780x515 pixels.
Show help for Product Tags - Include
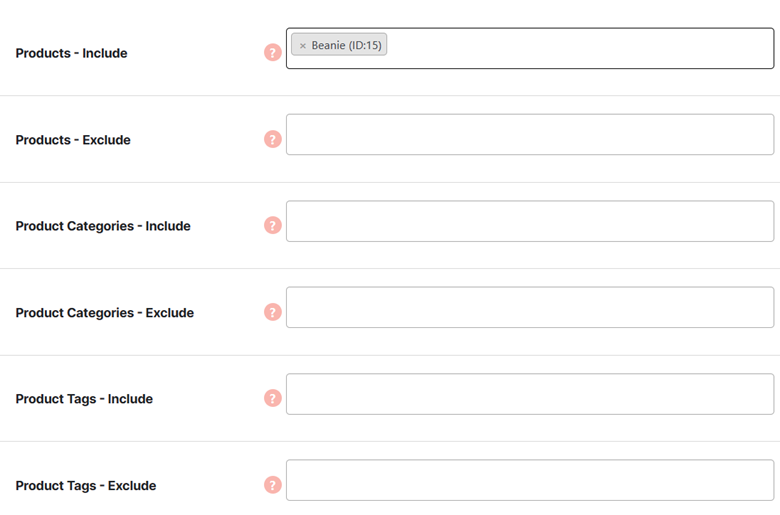coord(273,398)
